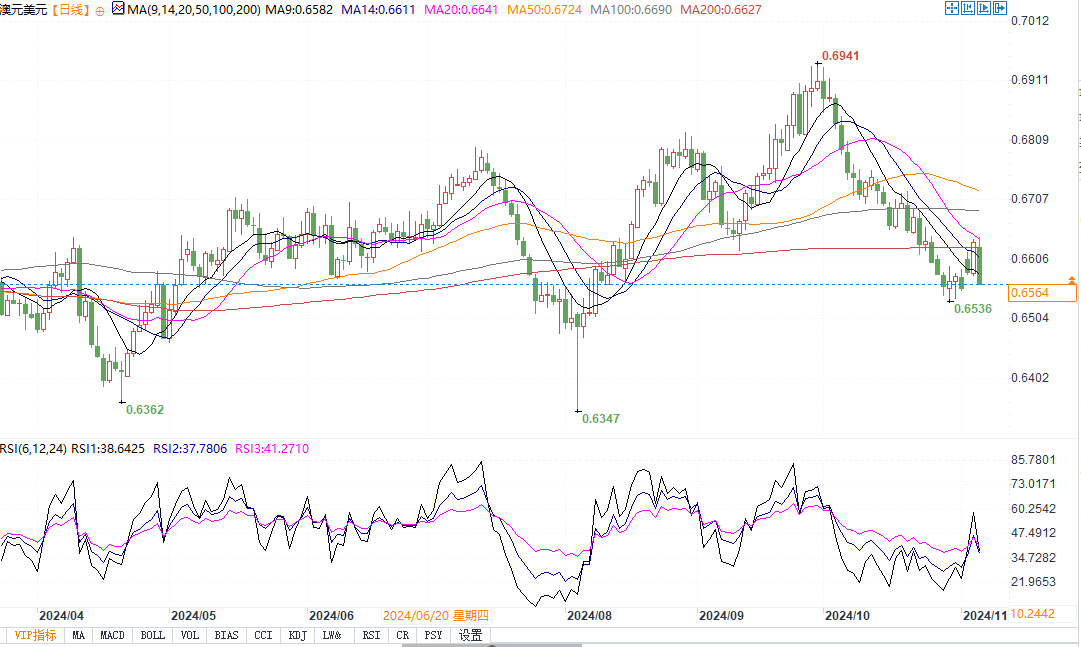Click the orange price alert marker above 0.6564
The image size is (1081, 647).
(1072, 279)
